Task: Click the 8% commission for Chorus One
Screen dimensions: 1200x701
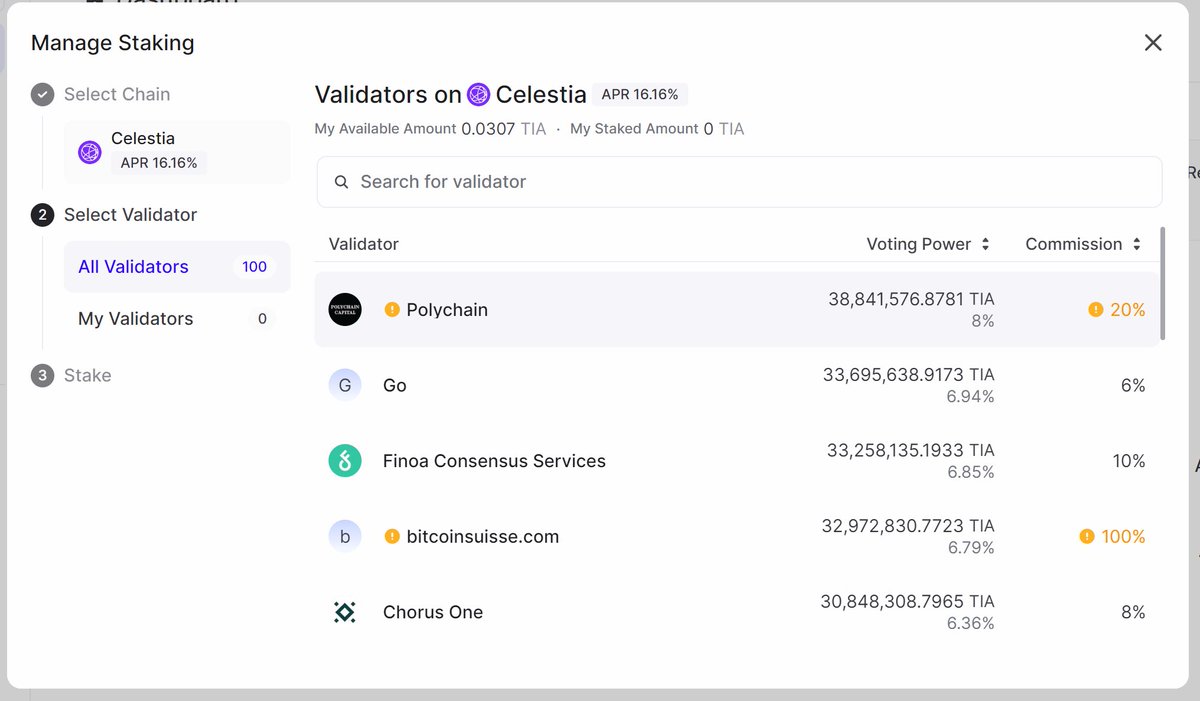Action: (x=1133, y=612)
